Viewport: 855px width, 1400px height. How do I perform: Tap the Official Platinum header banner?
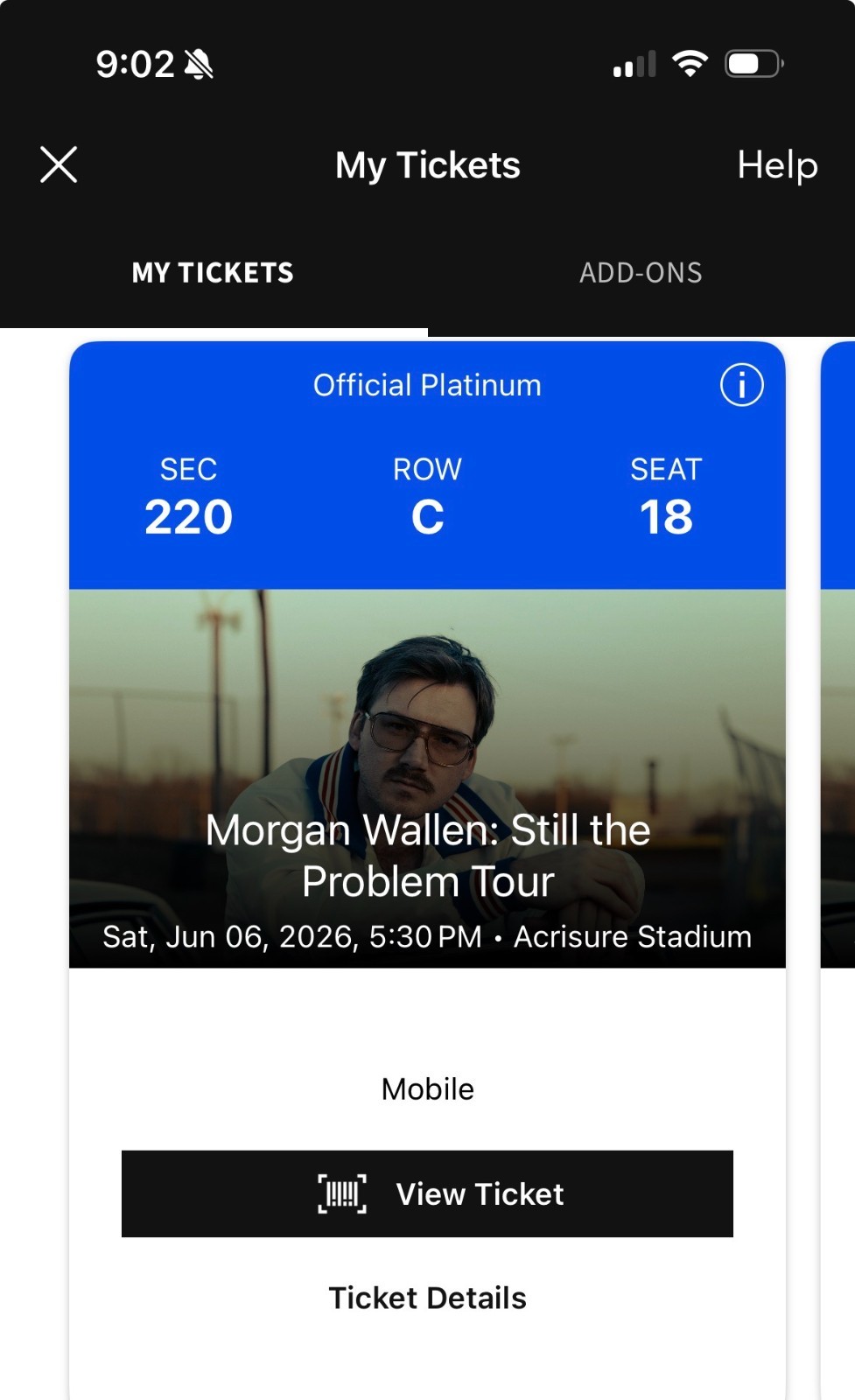pyautogui.click(x=427, y=384)
